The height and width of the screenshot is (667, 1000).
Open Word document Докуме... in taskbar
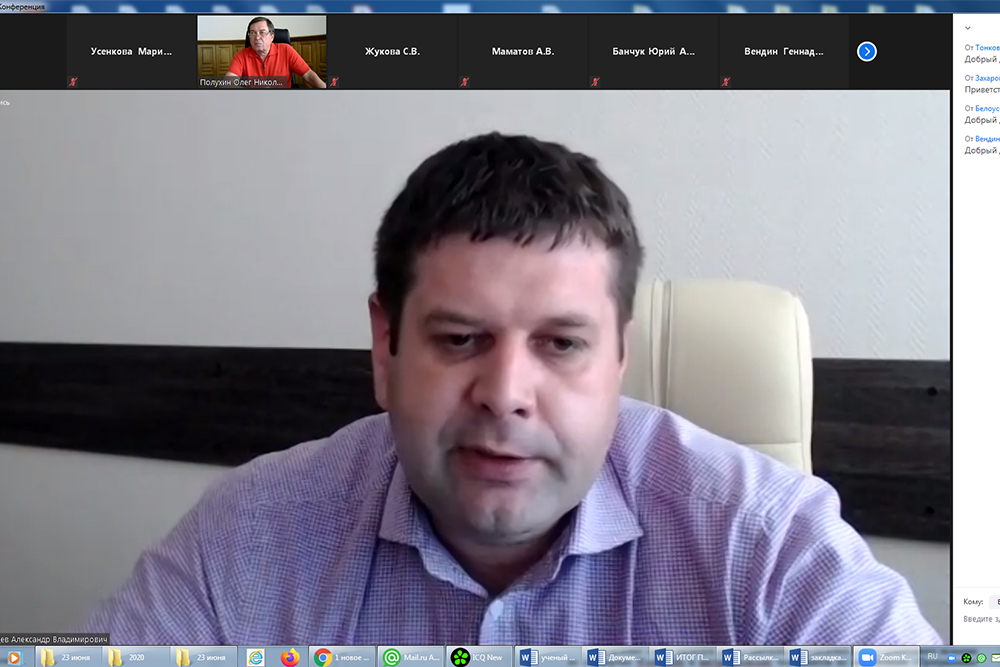click(x=615, y=657)
